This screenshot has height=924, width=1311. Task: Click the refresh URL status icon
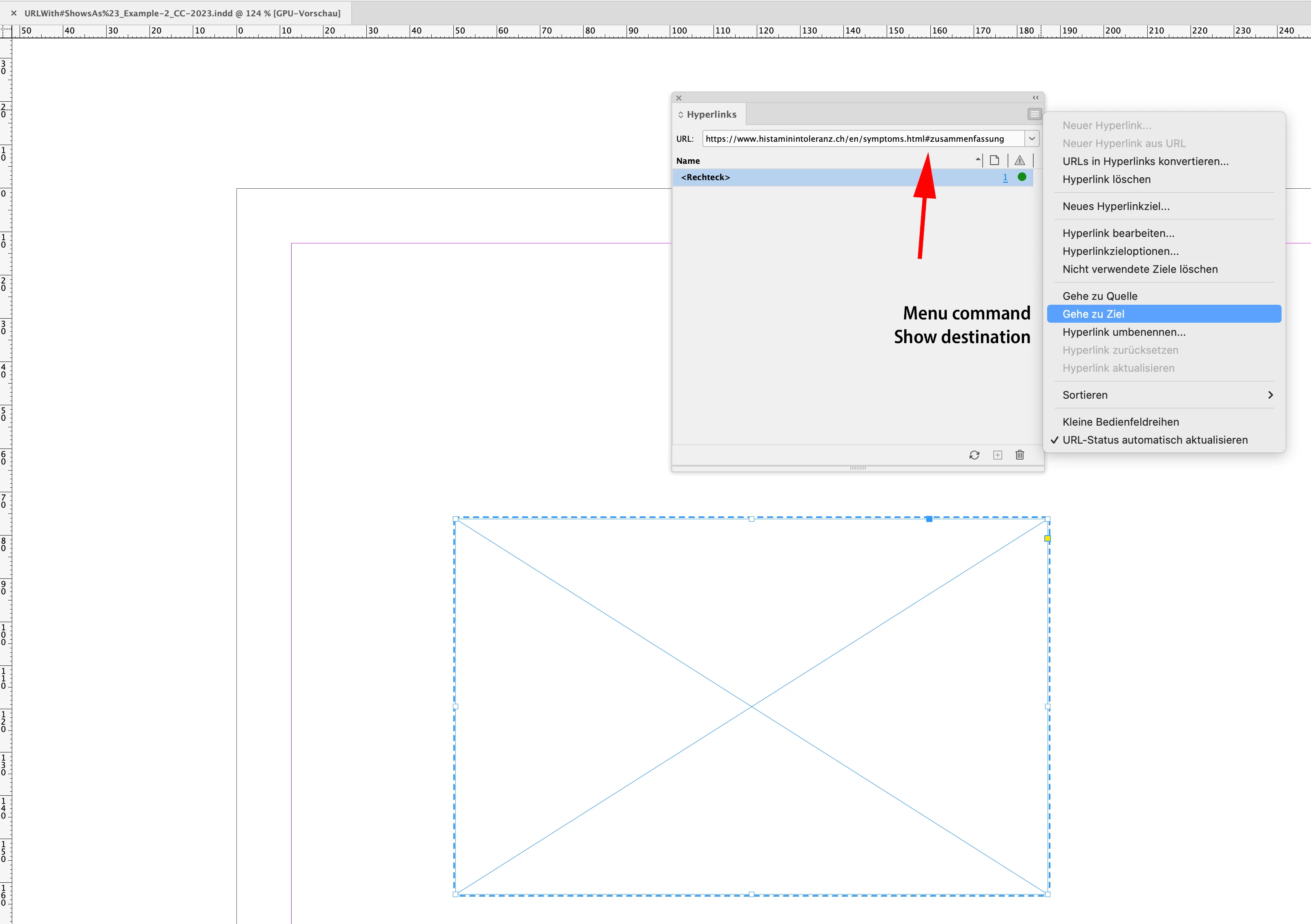click(x=974, y=455)
